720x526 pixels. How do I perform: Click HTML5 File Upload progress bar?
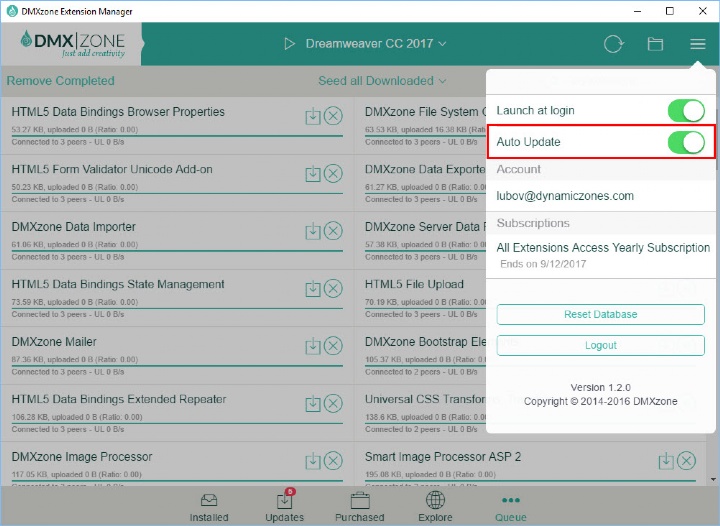click(x=425, y=308)
